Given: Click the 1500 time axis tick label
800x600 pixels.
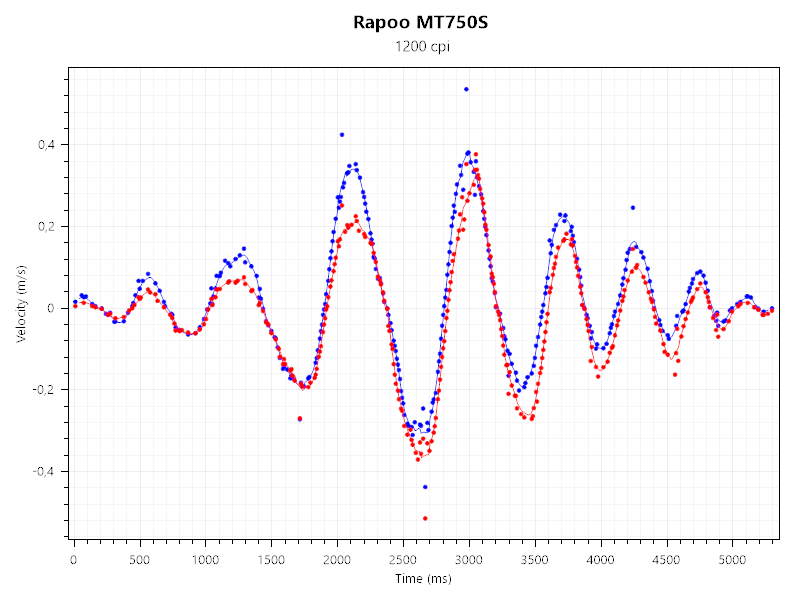Looking at the screenshot, I should click(x=271, y=560).
